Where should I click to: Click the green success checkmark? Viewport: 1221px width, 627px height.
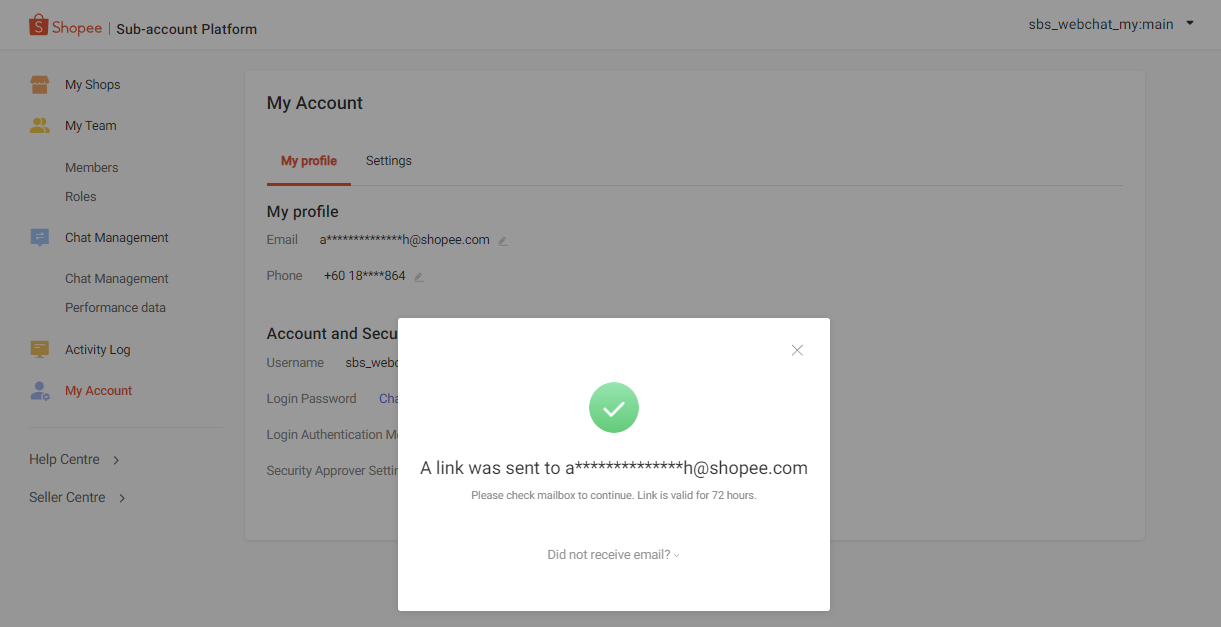tap(613, 407)
